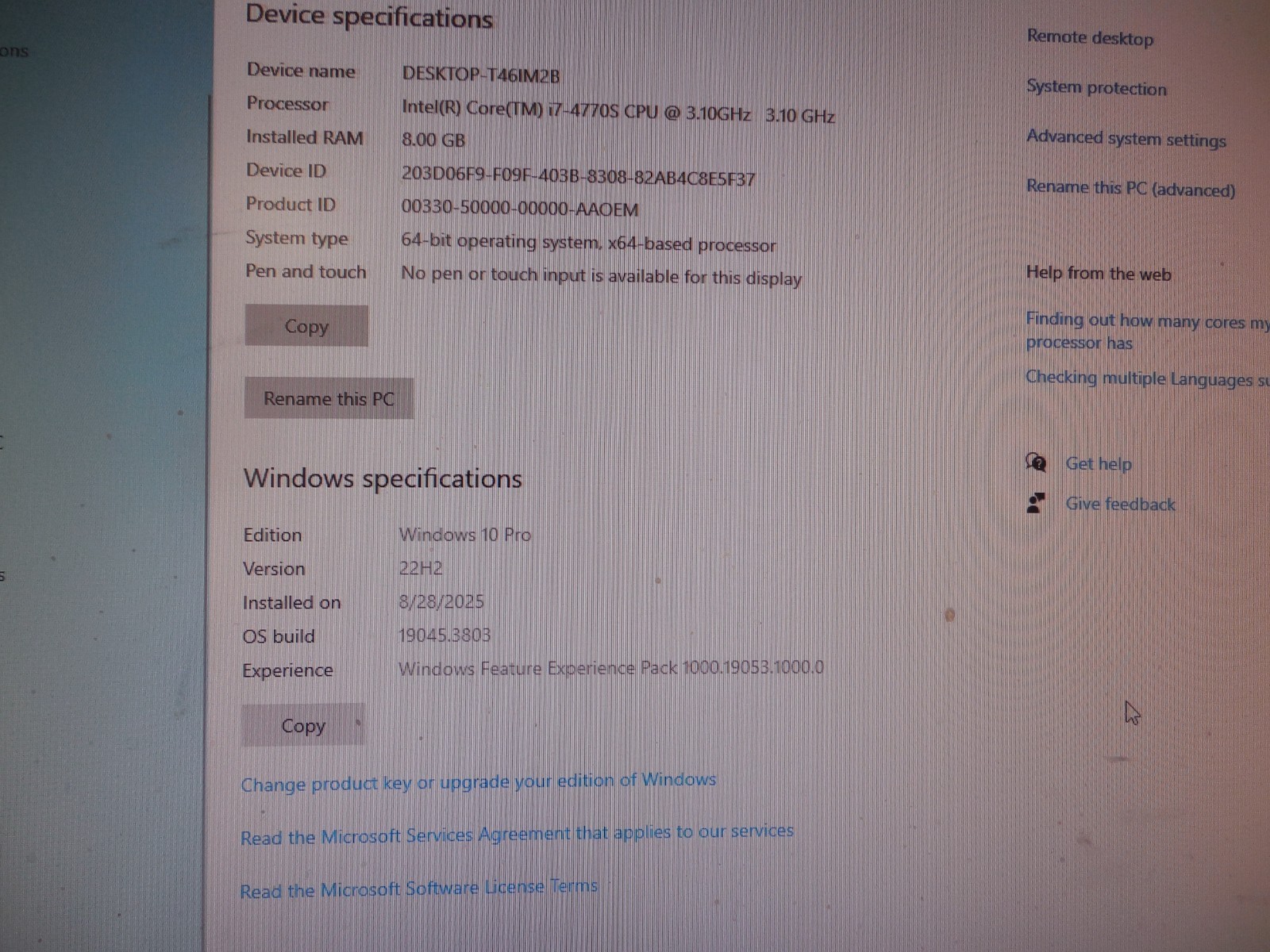Select the version value 22H2

[421, 568]
